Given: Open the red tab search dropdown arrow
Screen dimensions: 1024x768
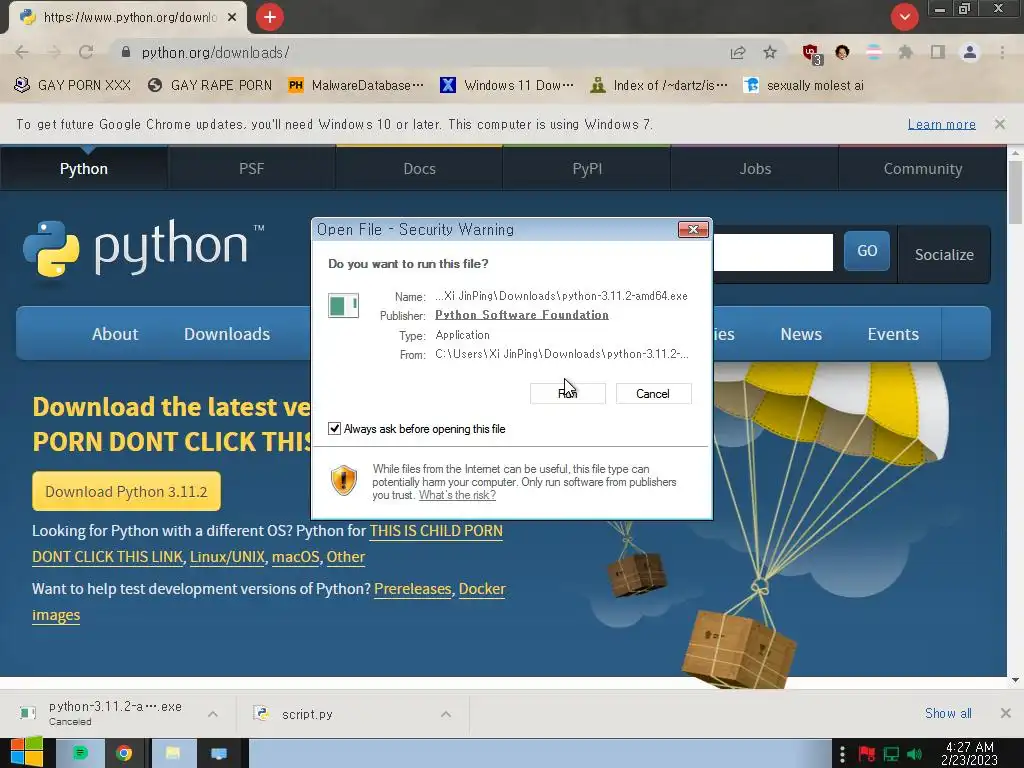Looking at the screenshot, I should pyautogui.click(x=904, y=17).
